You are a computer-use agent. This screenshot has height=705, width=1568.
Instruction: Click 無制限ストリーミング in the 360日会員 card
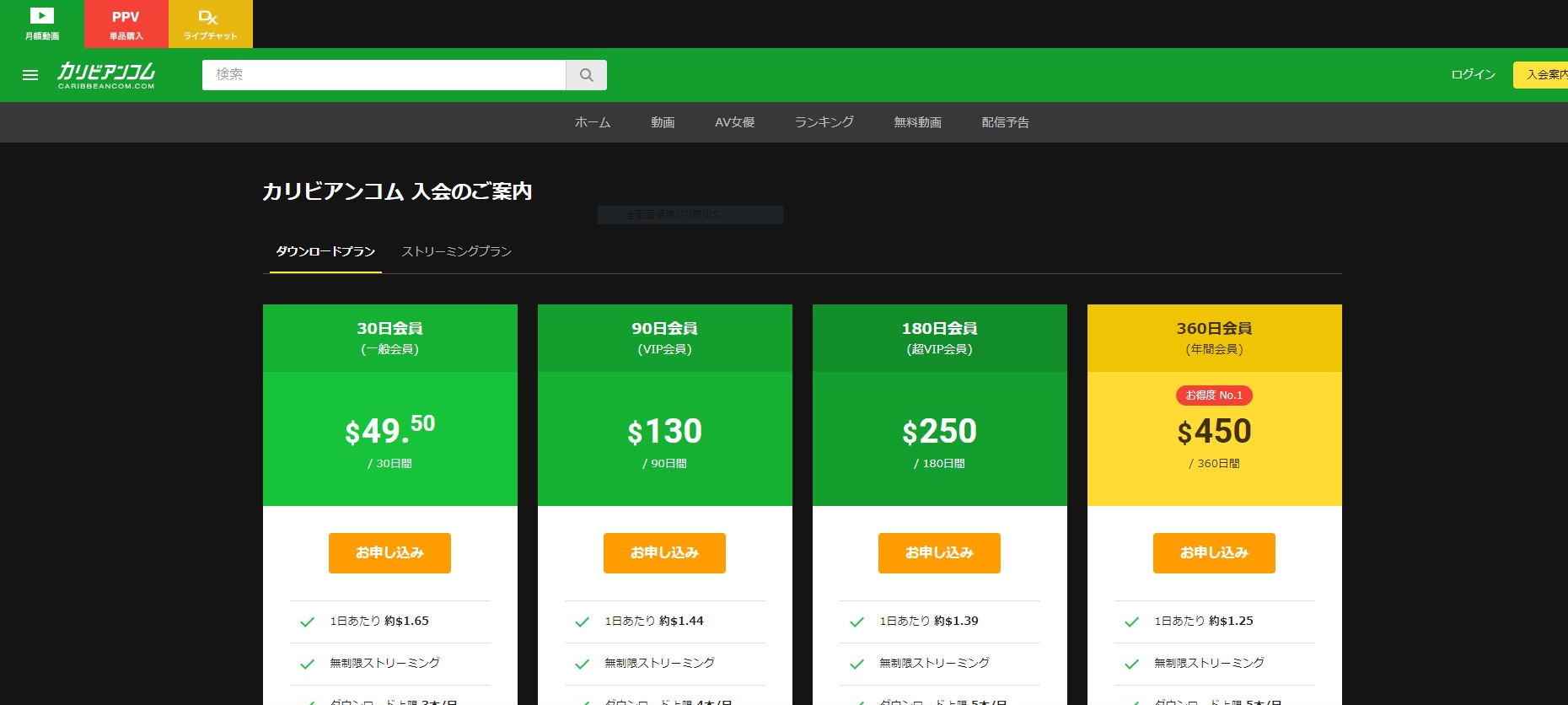pos(1210,664)
